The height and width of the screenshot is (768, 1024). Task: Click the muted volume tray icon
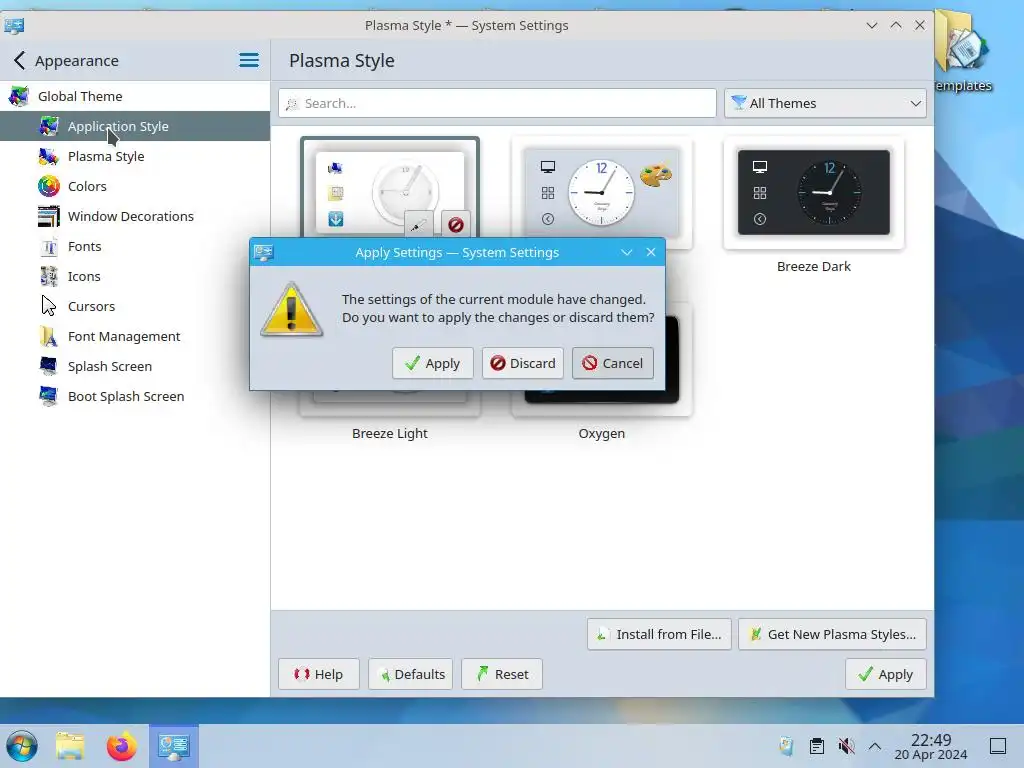point(846,746)
